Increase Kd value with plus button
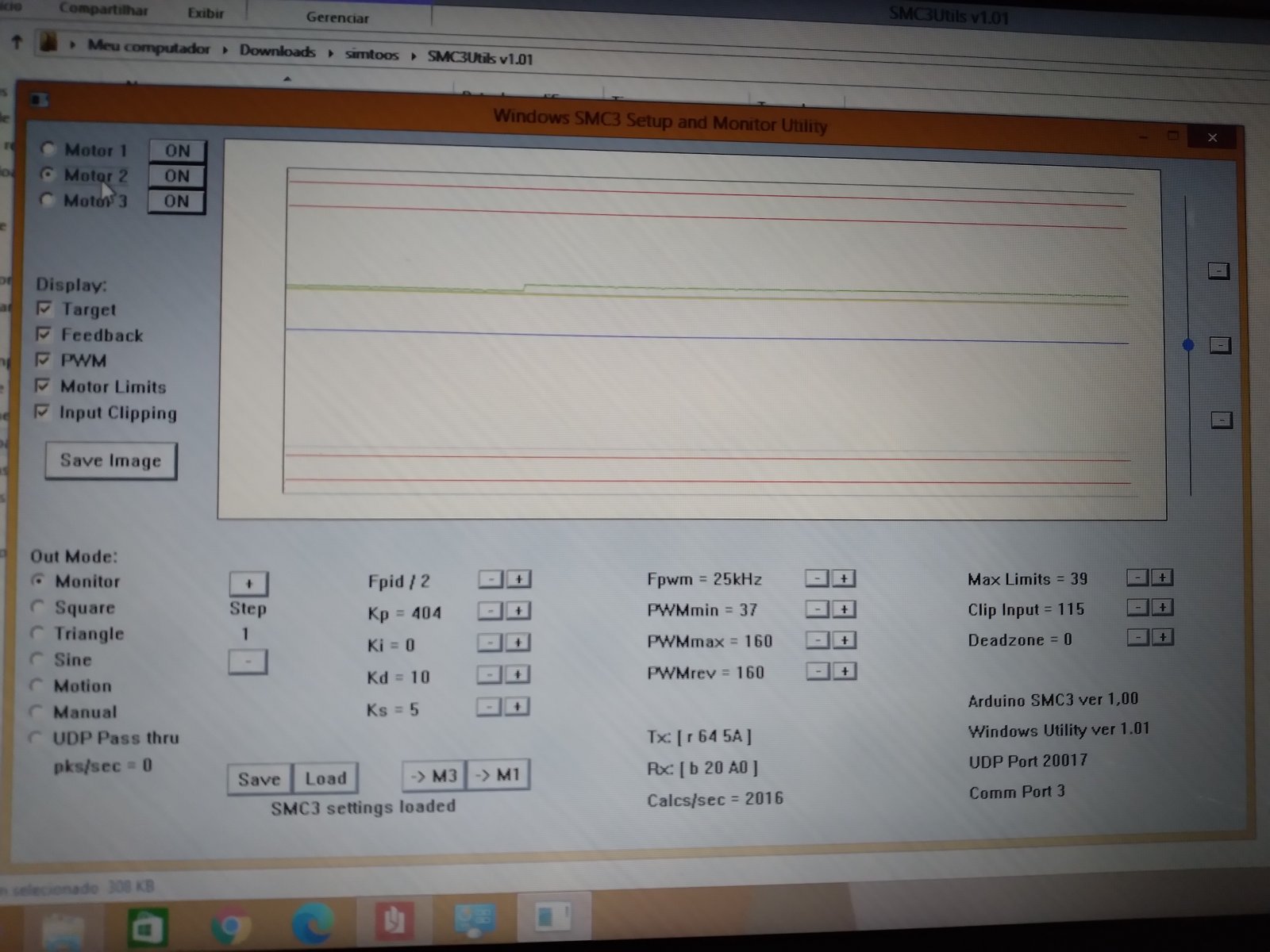The image size is (1270, 952). (517, 674)
